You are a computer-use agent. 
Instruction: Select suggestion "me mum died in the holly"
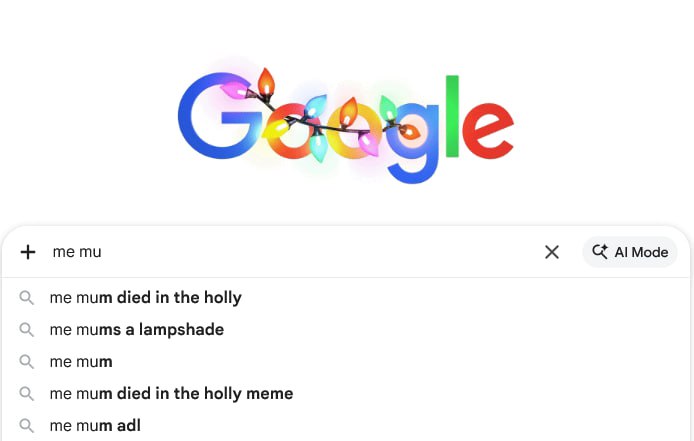point(146,297)
